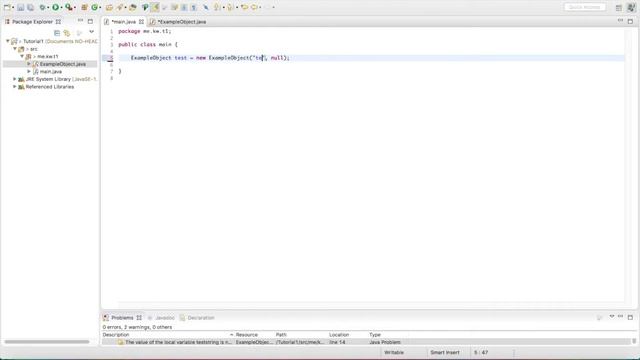Collapse the src folder node
Image resolution: width=640 pixels, height=360 pixels.
coord(15,49)
